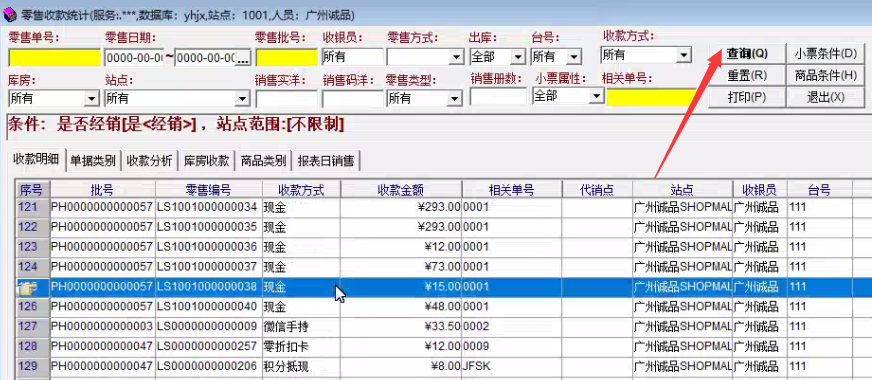
Task: Expand the 零售方式 dropdown
Action: (x=456, y=57)
